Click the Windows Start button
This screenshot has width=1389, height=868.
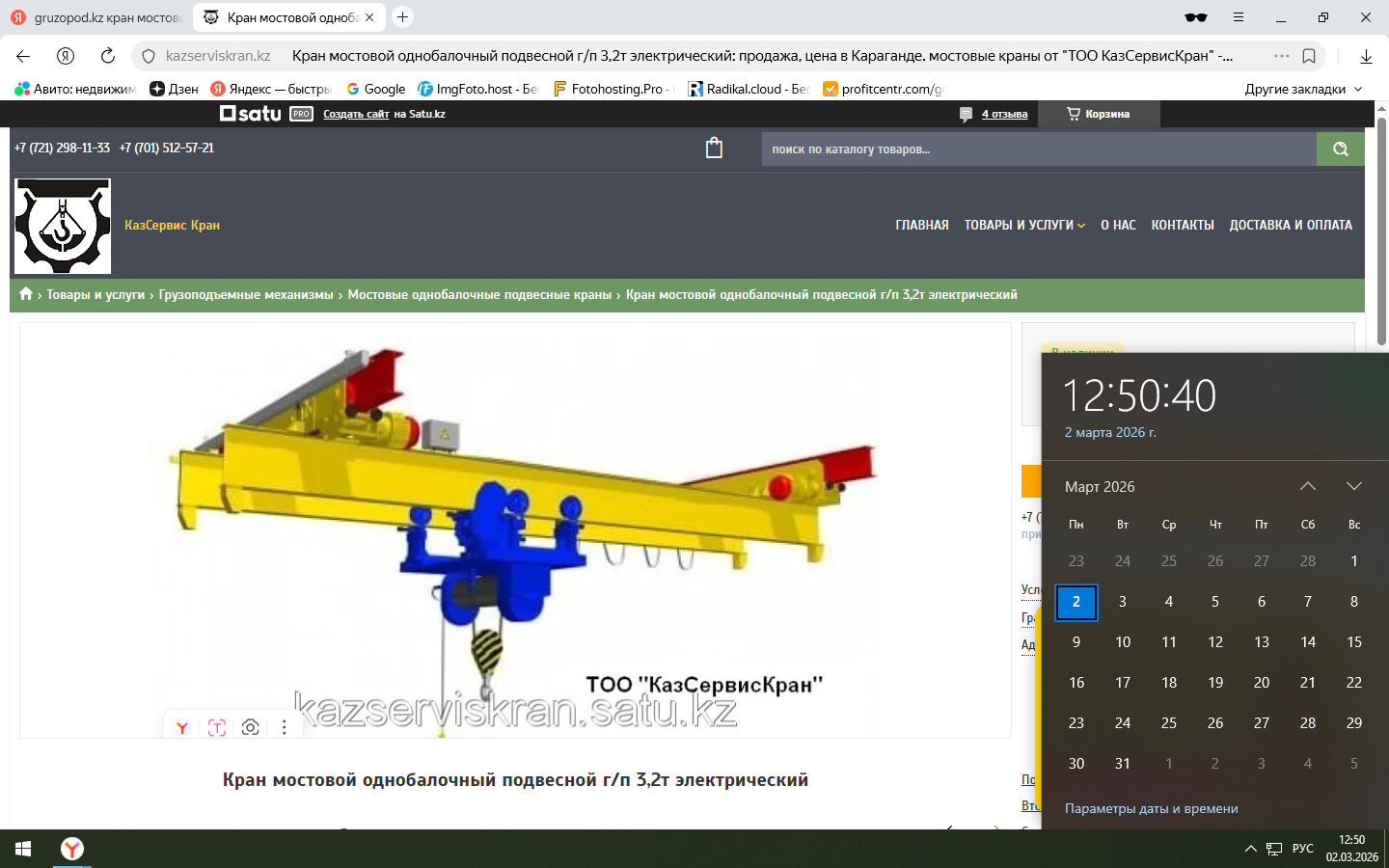click(23, 849)
